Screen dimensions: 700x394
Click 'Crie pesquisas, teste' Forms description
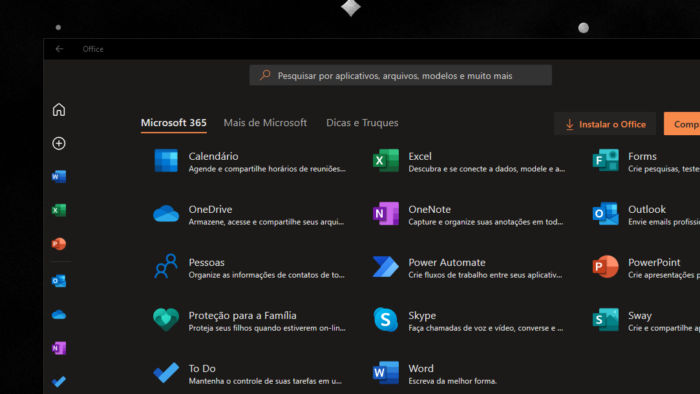(664, 169)
